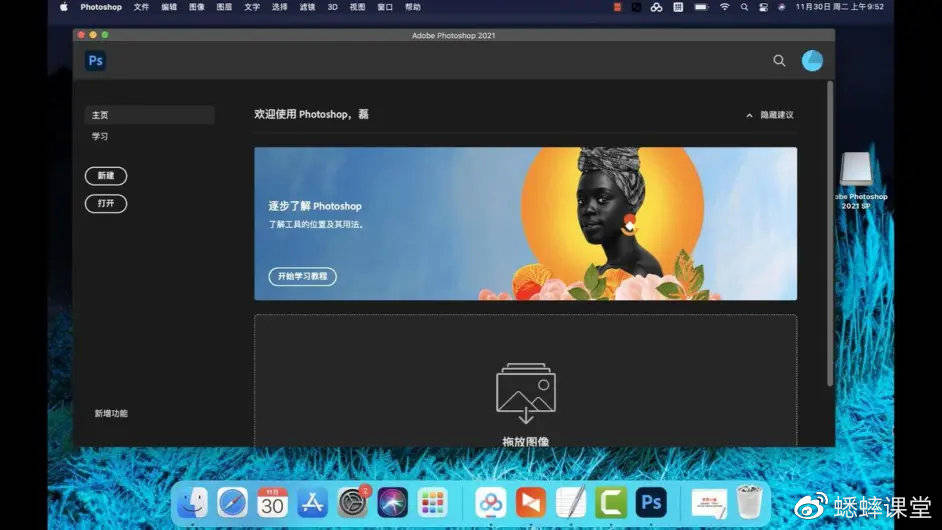Open the 帮助 menu

click(413, 7)
